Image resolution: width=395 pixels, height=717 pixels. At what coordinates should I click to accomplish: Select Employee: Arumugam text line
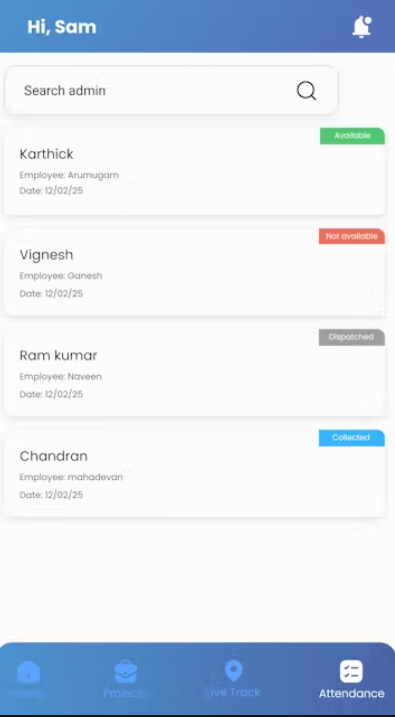pos(69,175)
